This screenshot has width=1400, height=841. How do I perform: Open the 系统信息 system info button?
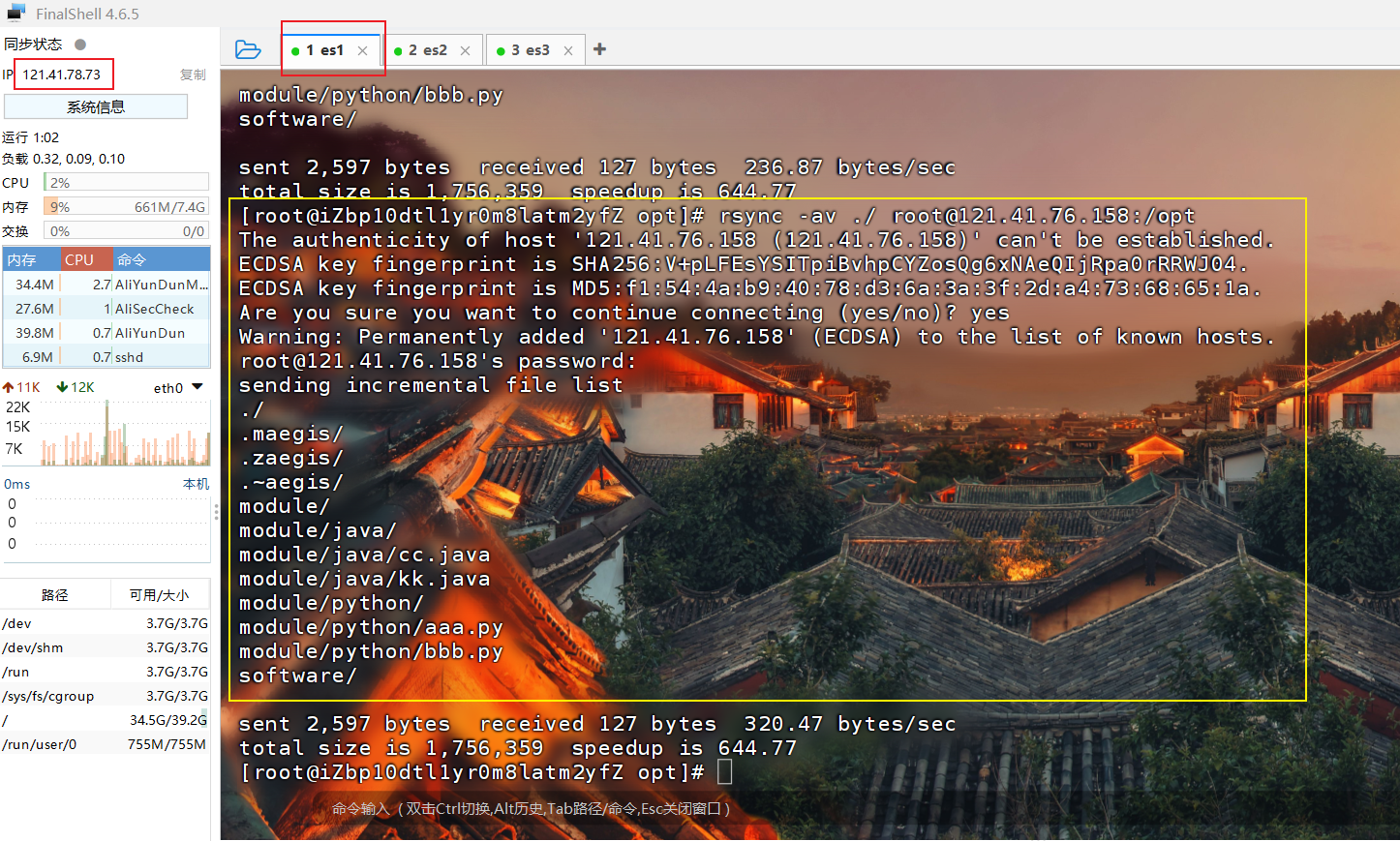pyautogui.click(x=96, y=107)
